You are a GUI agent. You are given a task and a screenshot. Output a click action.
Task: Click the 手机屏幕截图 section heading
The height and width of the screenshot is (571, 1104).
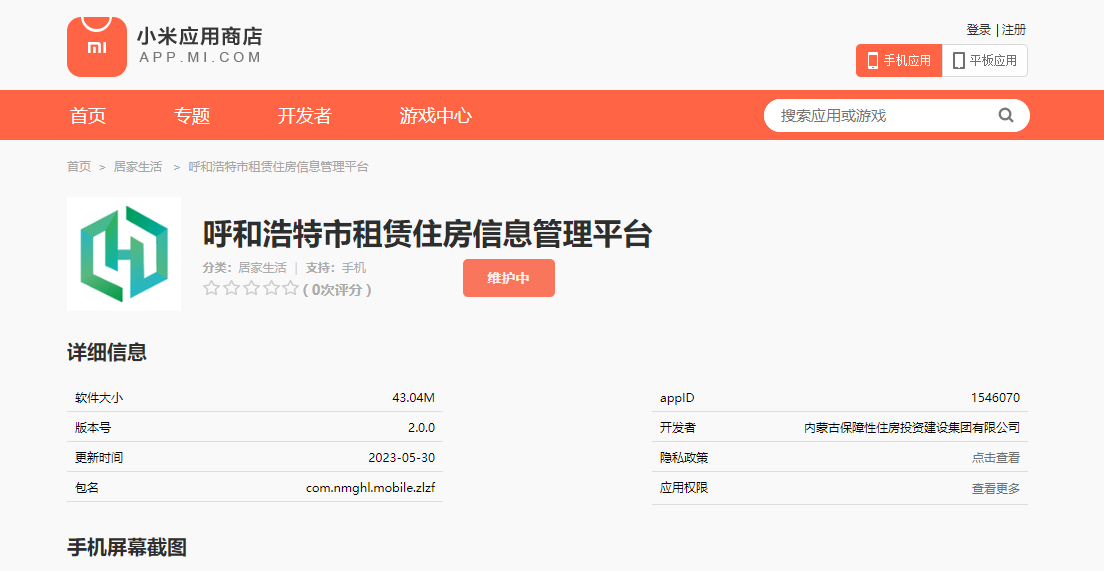click(127, 547)
